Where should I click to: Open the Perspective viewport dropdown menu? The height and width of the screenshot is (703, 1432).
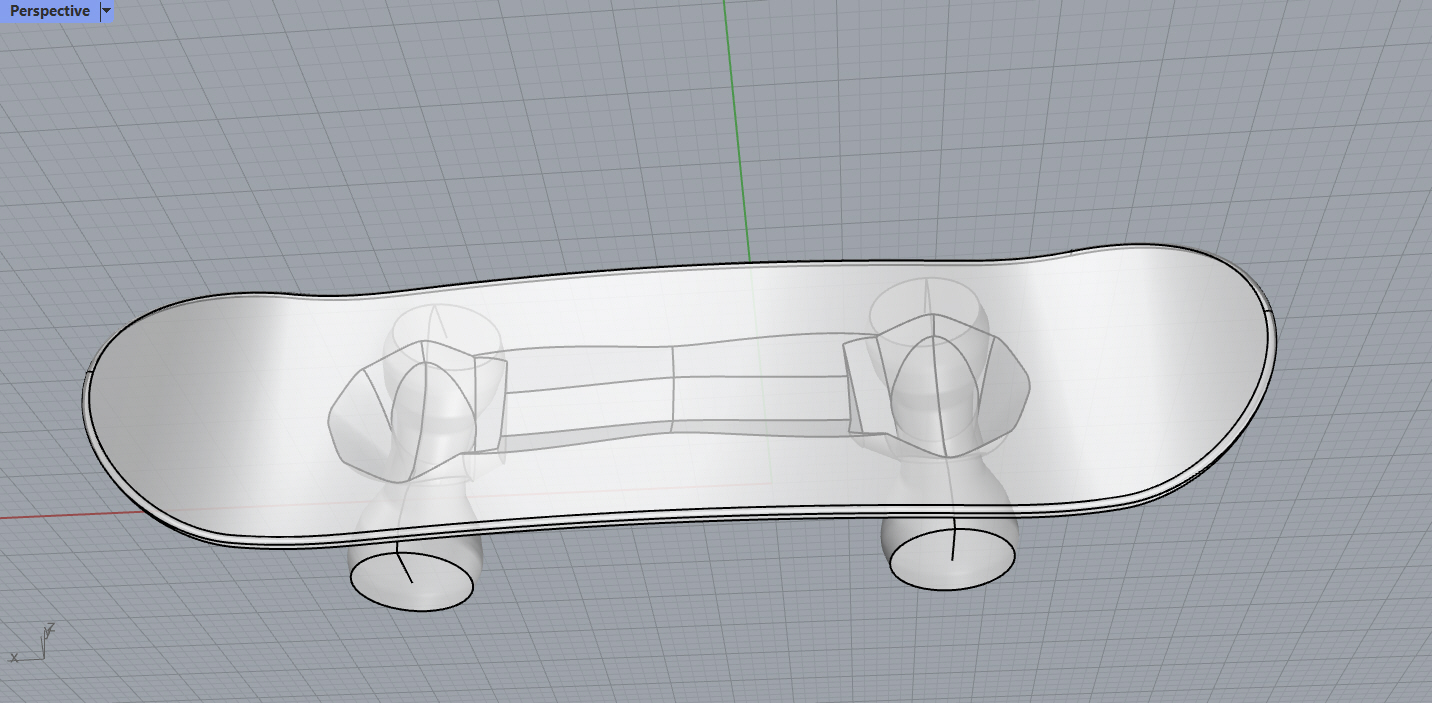pos(106,11)
